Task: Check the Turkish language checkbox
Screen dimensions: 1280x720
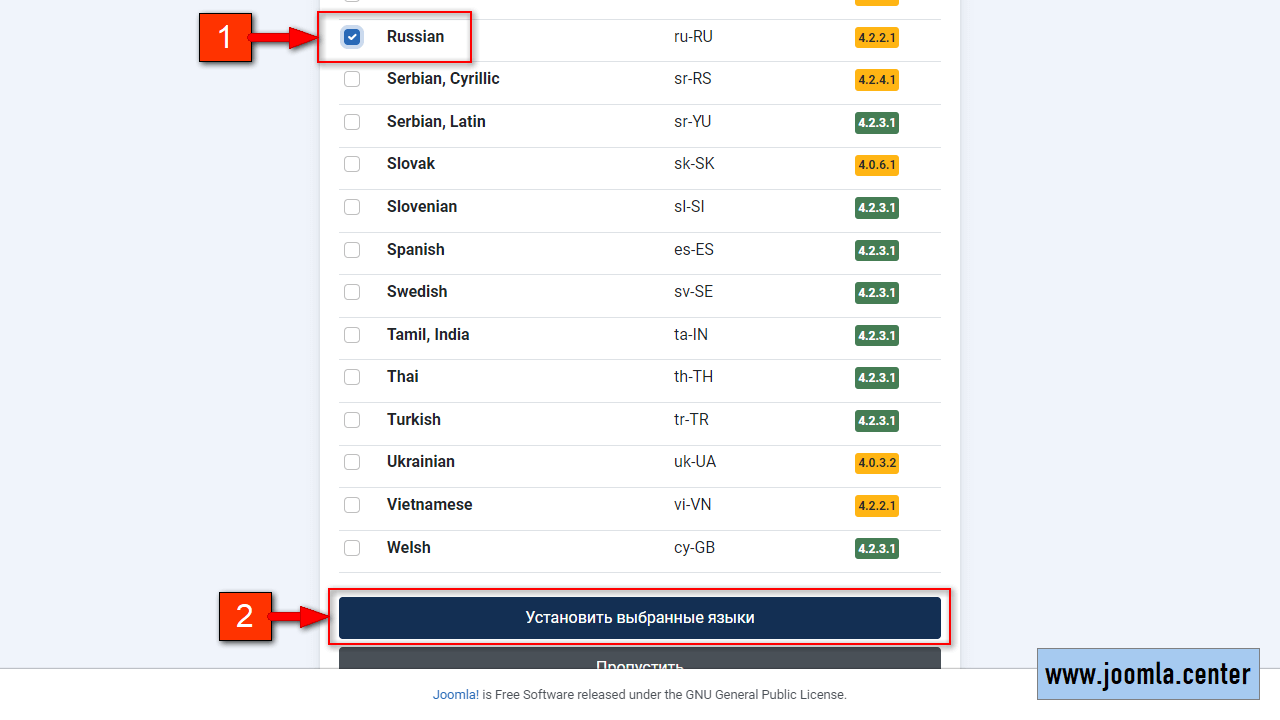Action: tap(352, 420)
